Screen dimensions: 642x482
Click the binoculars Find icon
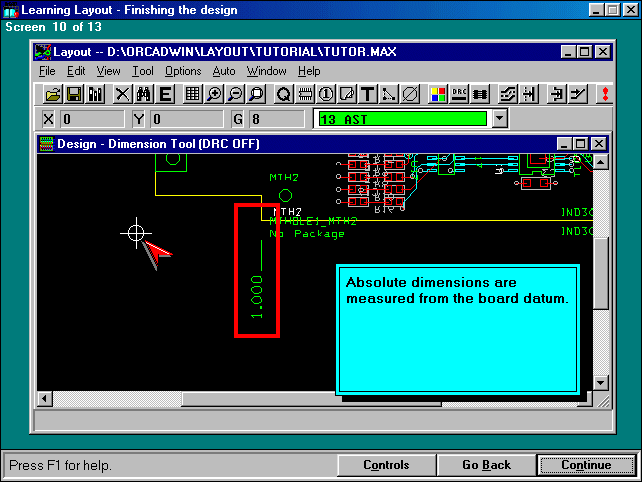coord(143,94)
